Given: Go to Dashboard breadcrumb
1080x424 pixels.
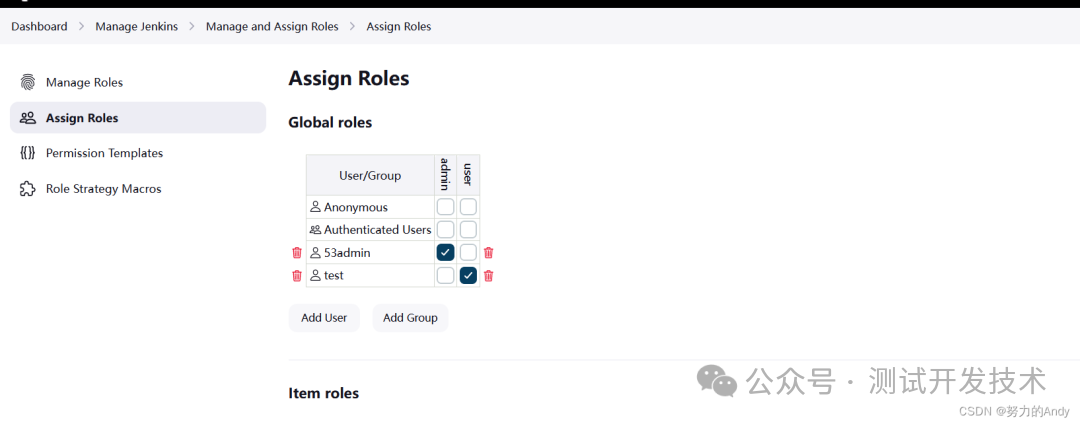Looking at the screenshot, I should click(39, 27).
